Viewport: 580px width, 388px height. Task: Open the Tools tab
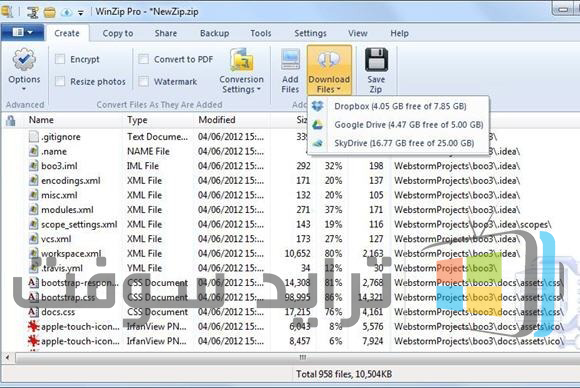click(x=261, y=33)
